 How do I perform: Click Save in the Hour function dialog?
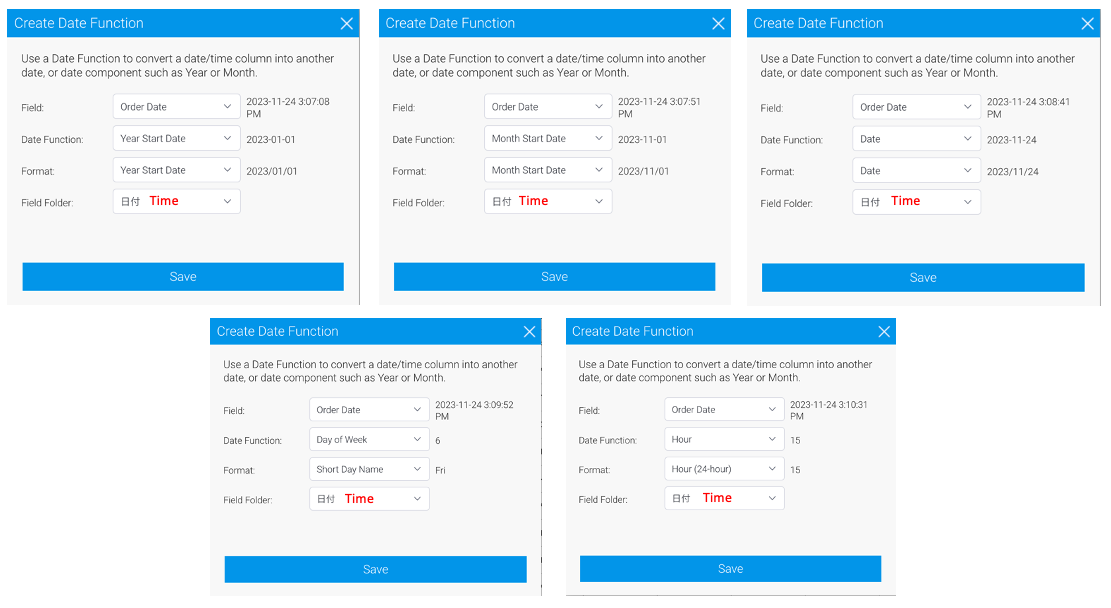(730, 568)
